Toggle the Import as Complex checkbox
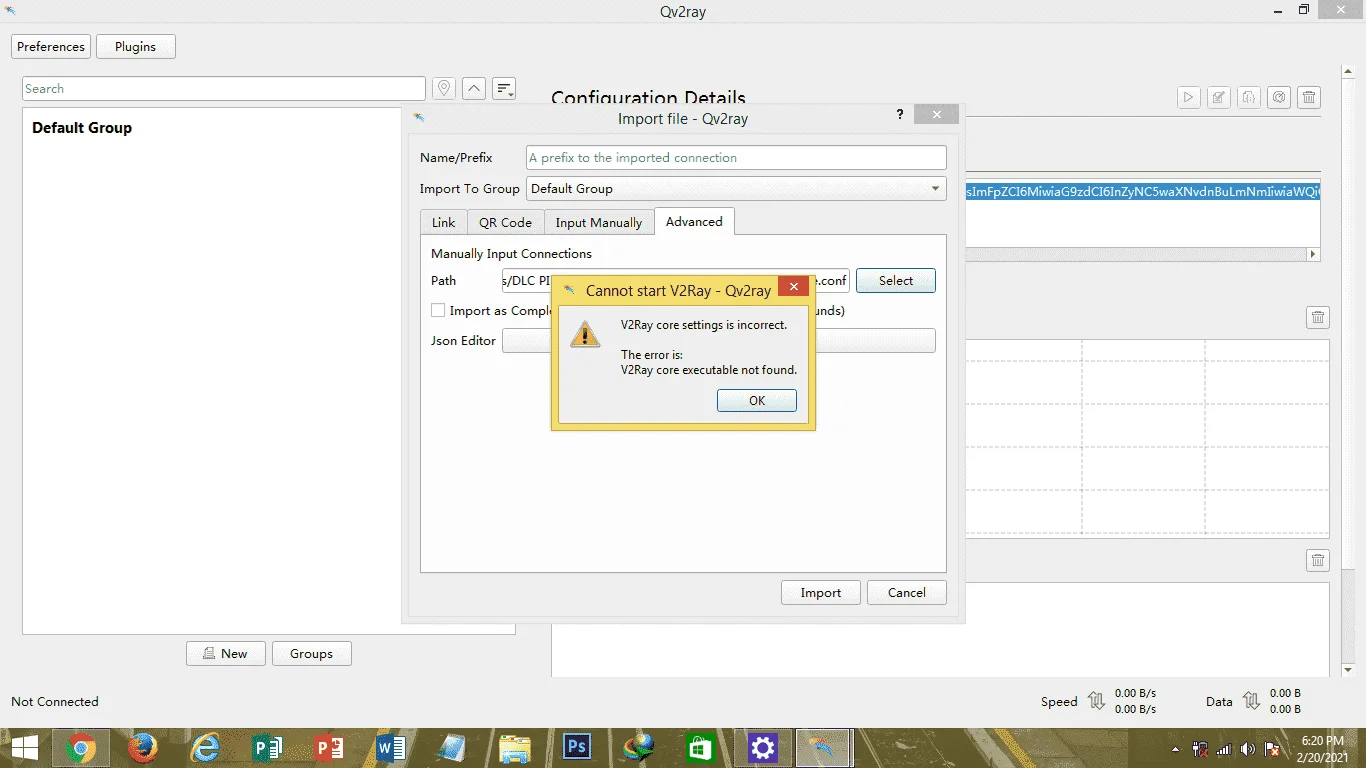This screenshot has width=1366, height=768. point(438,311)
